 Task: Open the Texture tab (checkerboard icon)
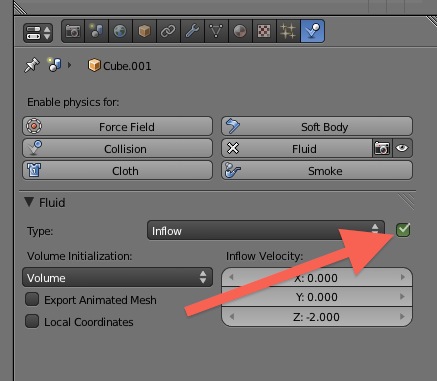264,31
